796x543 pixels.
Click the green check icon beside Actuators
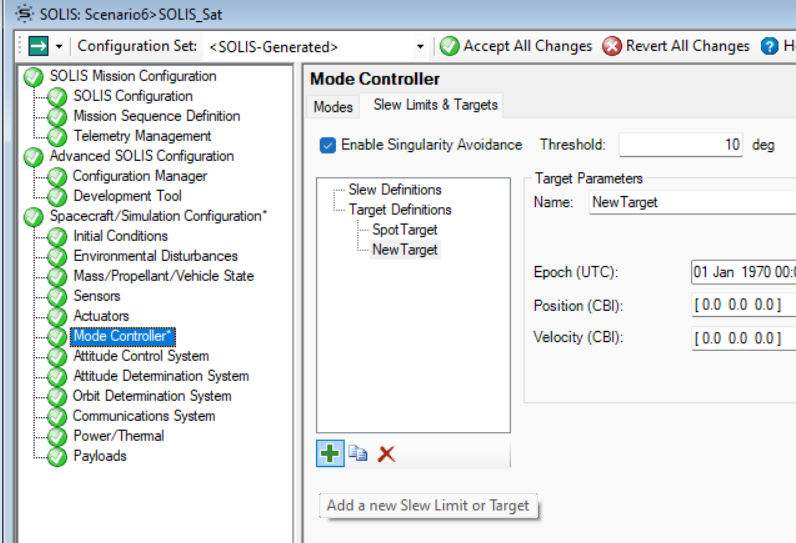tap(57, 317)
